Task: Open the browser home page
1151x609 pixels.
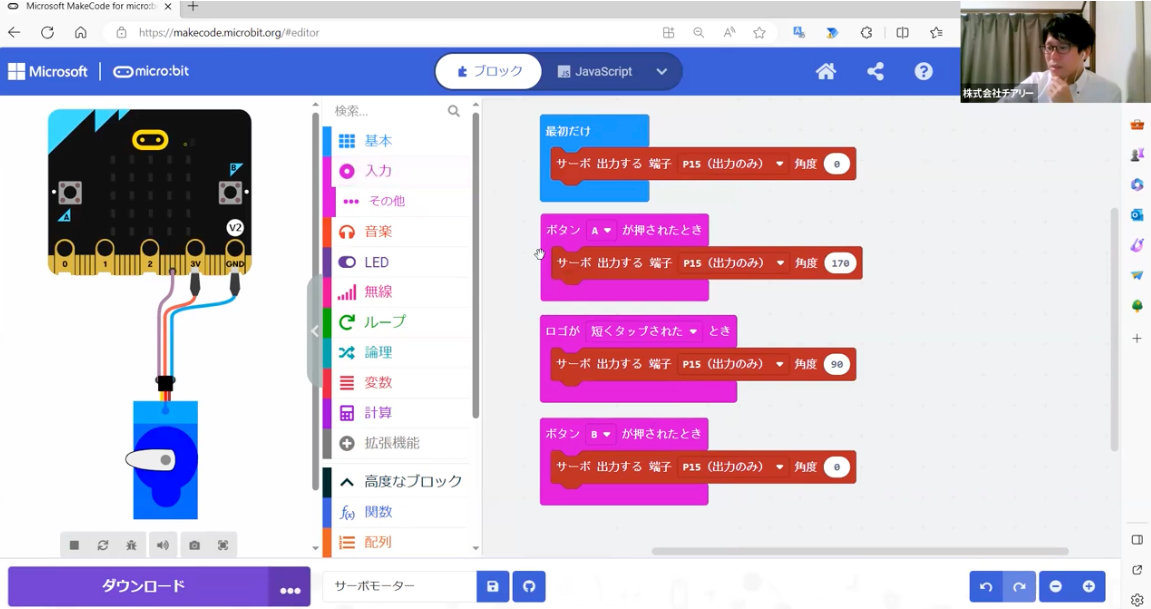Action: click(x=81, y=32)
